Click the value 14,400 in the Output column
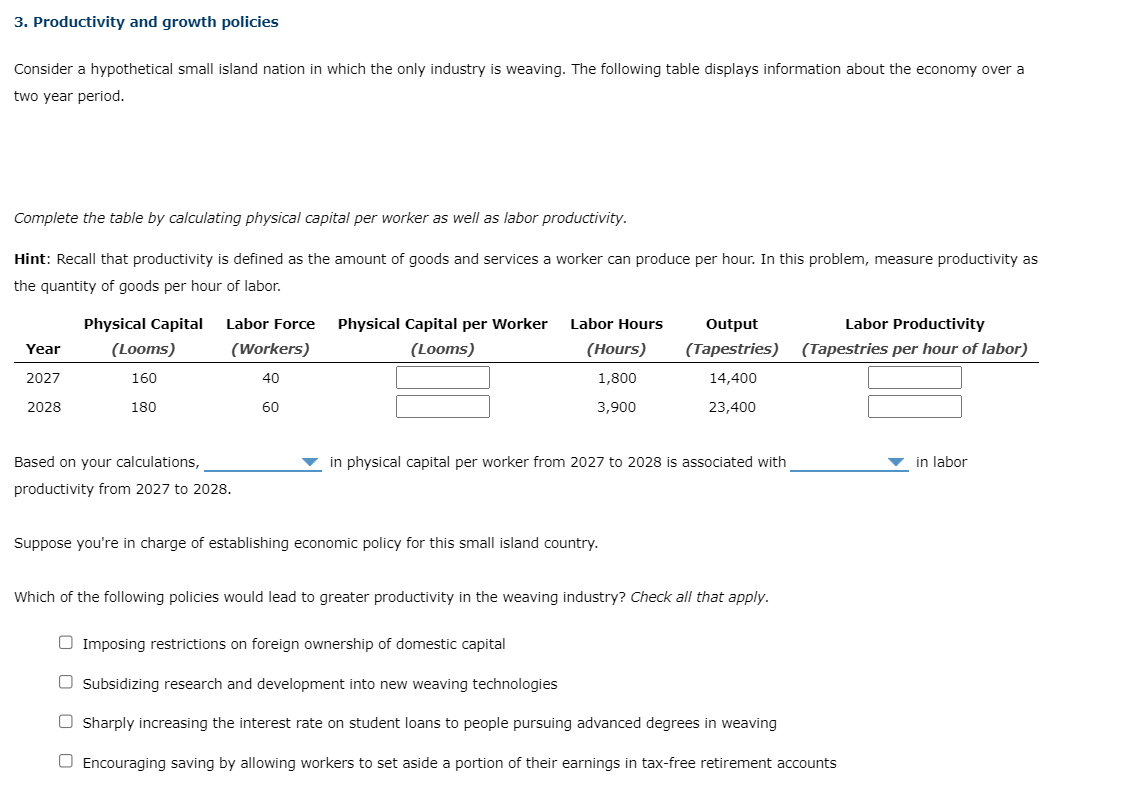This screenshot has width=1144, height=798. [x=731, y=377]
